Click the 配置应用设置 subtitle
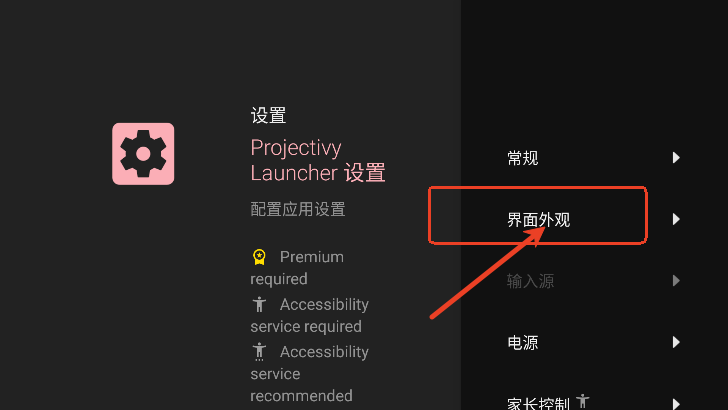Screen dimensions: 728x410 click(x=298, y=209)
